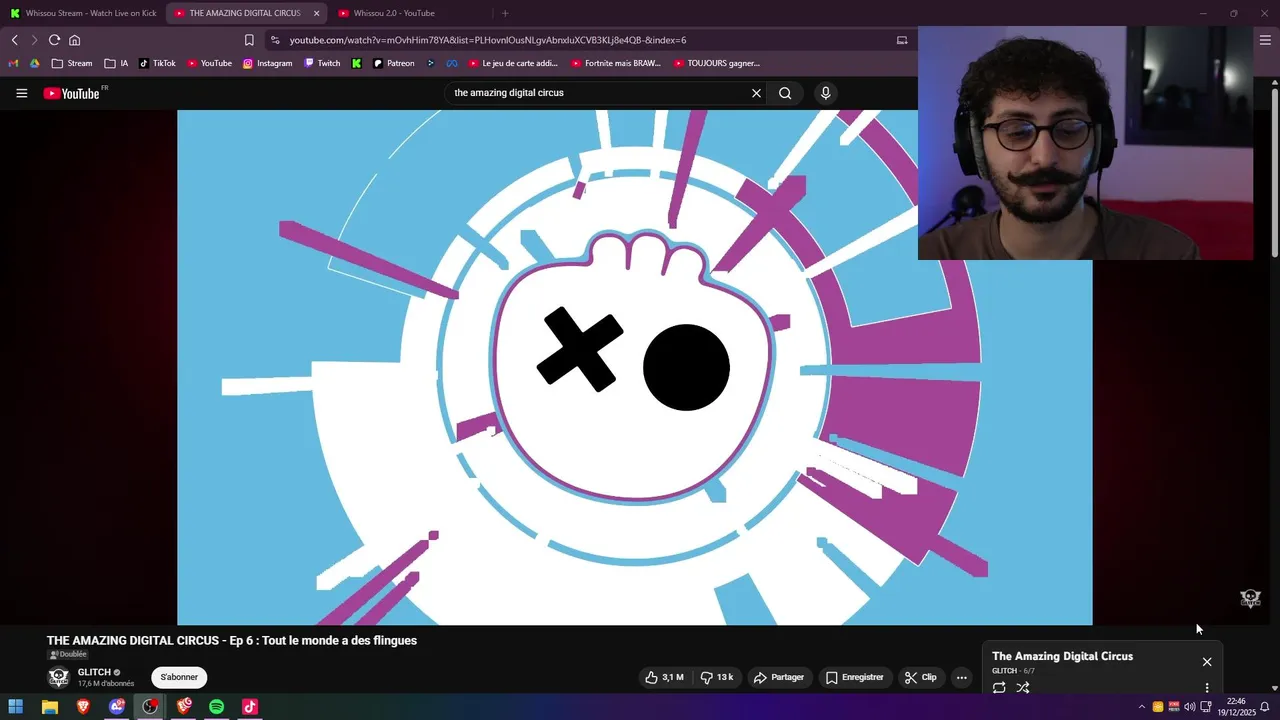Open "Fortnite mais BRAW..." bookmark
1280x720 pixels.
tap(616, 63)
